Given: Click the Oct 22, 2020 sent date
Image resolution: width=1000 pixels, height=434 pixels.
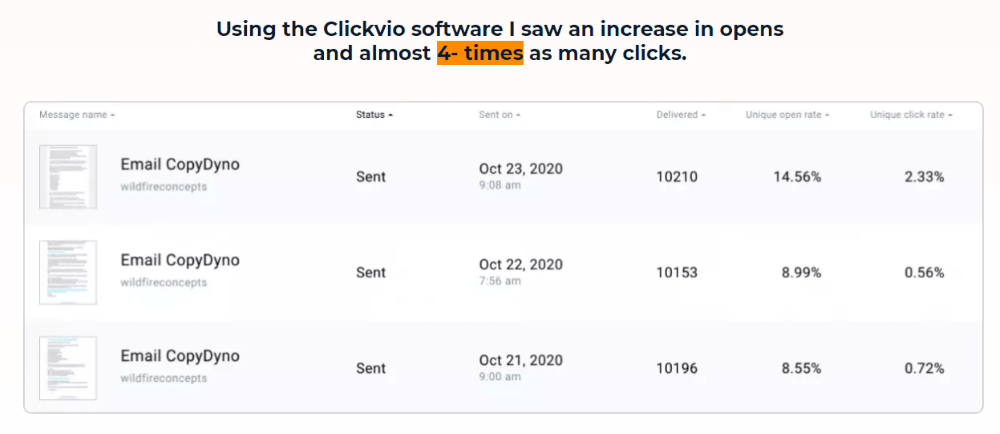Looking at the screenshot, I should tap(521, 264).
